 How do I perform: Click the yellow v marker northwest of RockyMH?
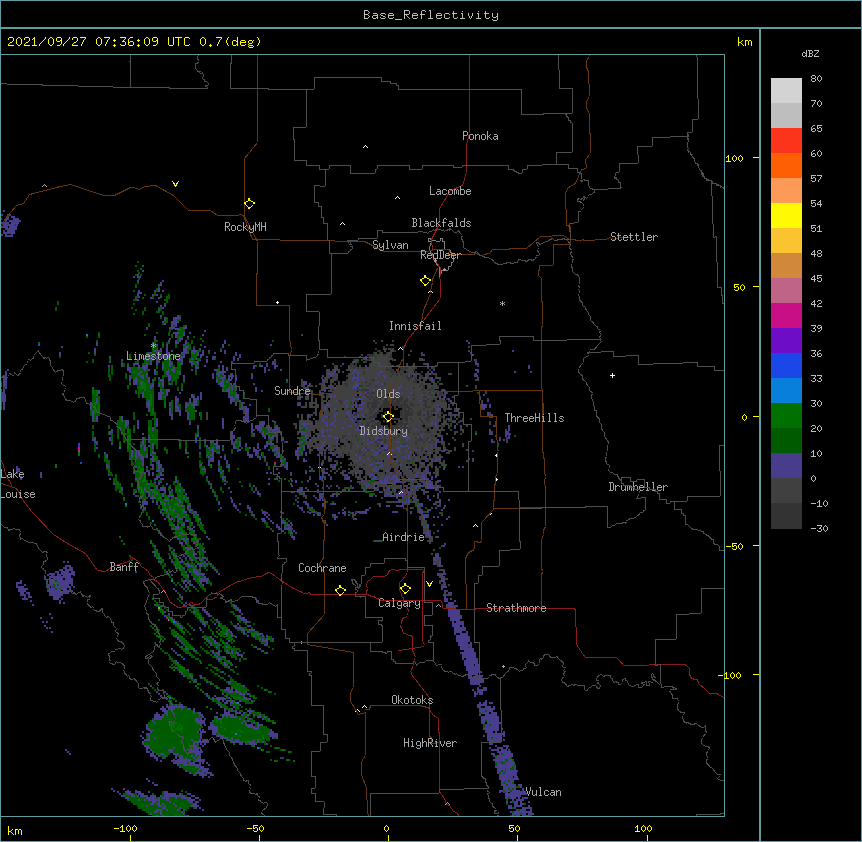point(175,184)
